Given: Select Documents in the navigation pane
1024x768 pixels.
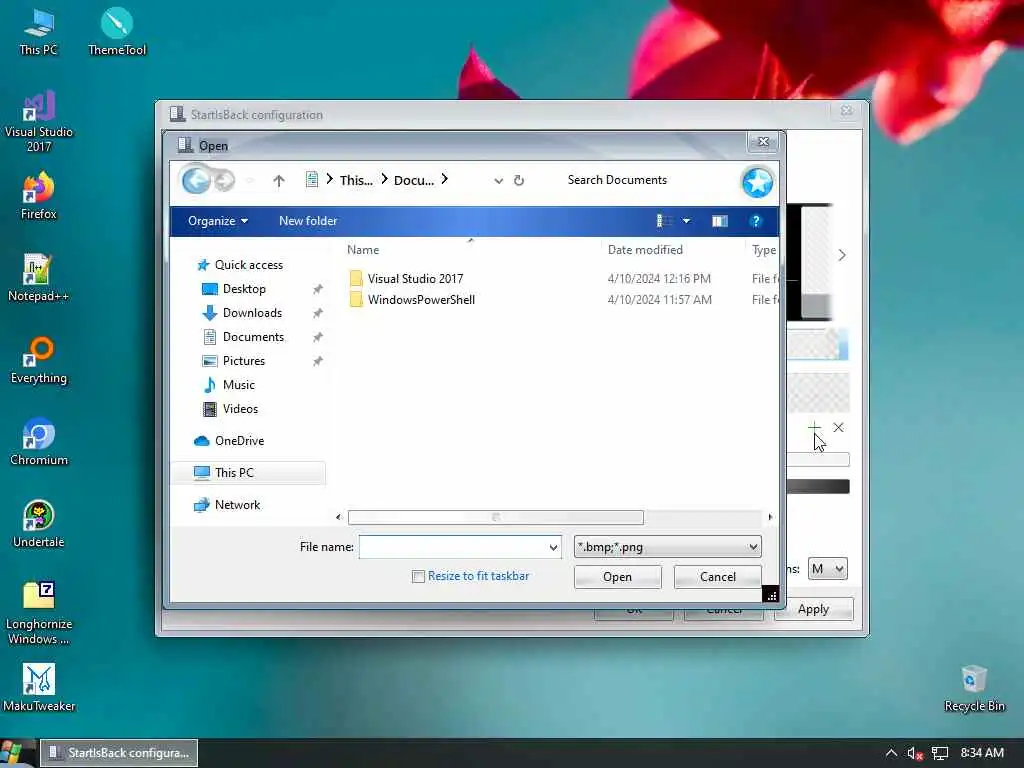Looking at the screenshot, I should click(x=244, y=337).
